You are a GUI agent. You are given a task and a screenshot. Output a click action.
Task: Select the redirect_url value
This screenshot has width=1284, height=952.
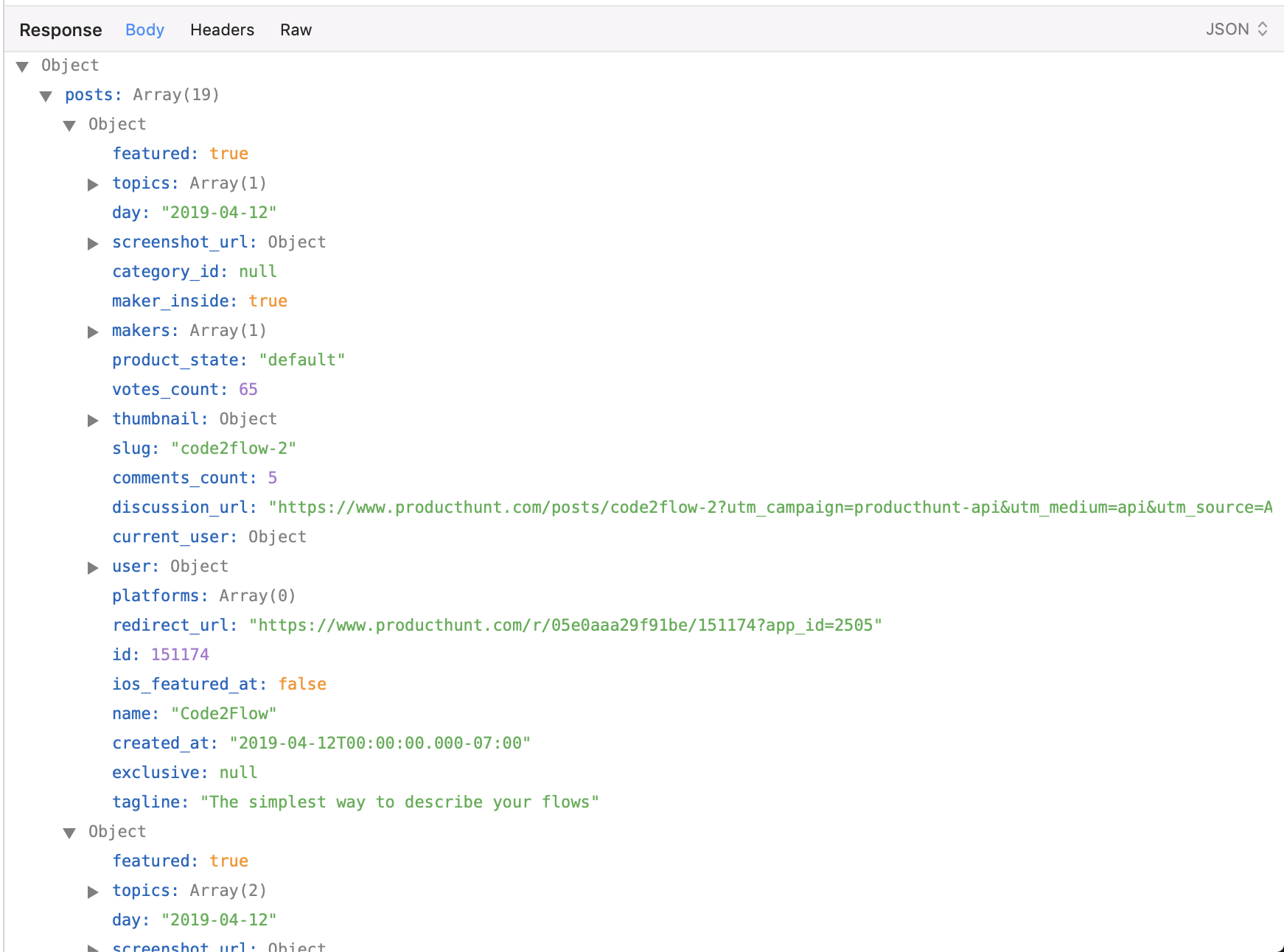565,625
